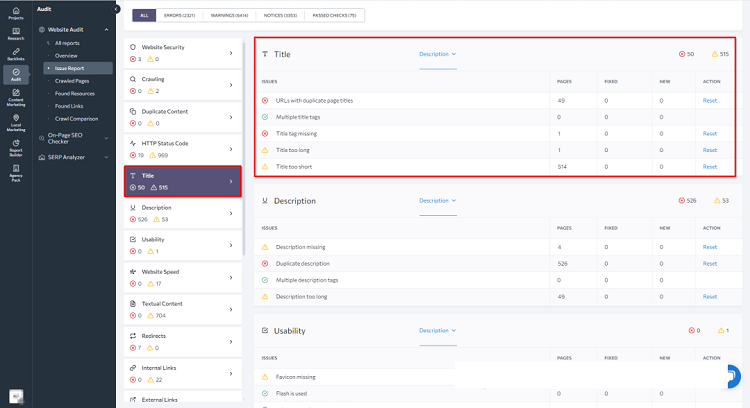Screen dimensions: 750x408
Task: Open Description too long issue
Action: coord(301,297)
